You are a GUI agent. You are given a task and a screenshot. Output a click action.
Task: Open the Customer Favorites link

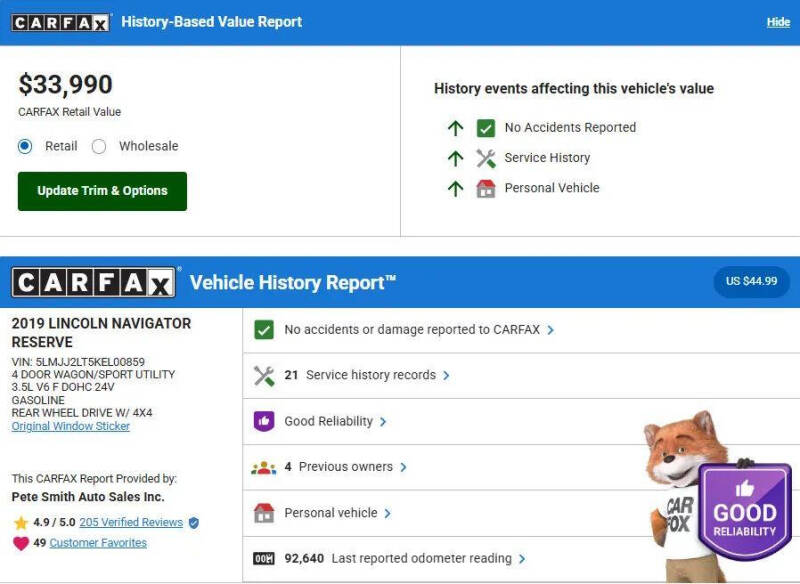[98, 543]
